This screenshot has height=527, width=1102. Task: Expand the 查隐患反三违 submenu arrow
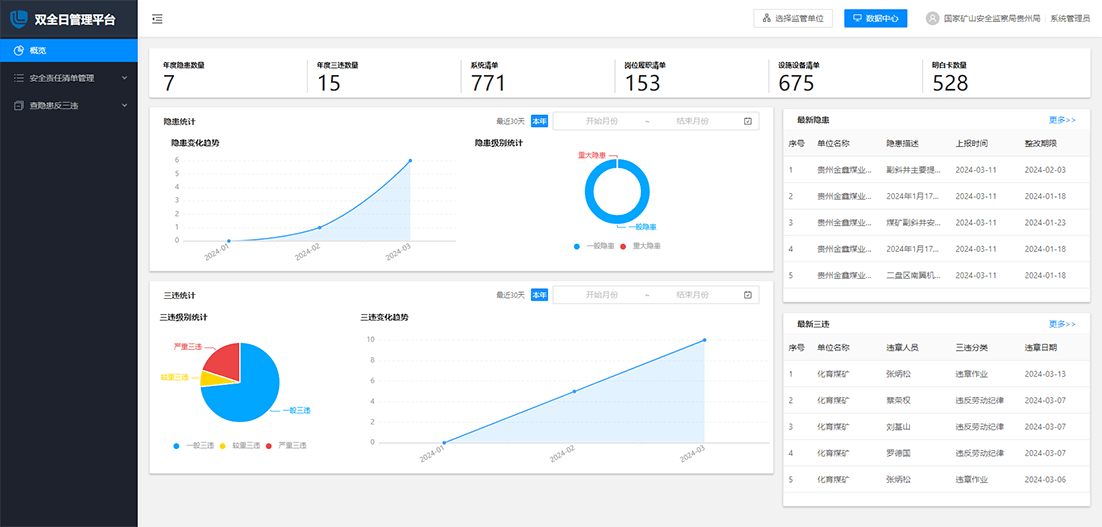(x=124, y=105)
